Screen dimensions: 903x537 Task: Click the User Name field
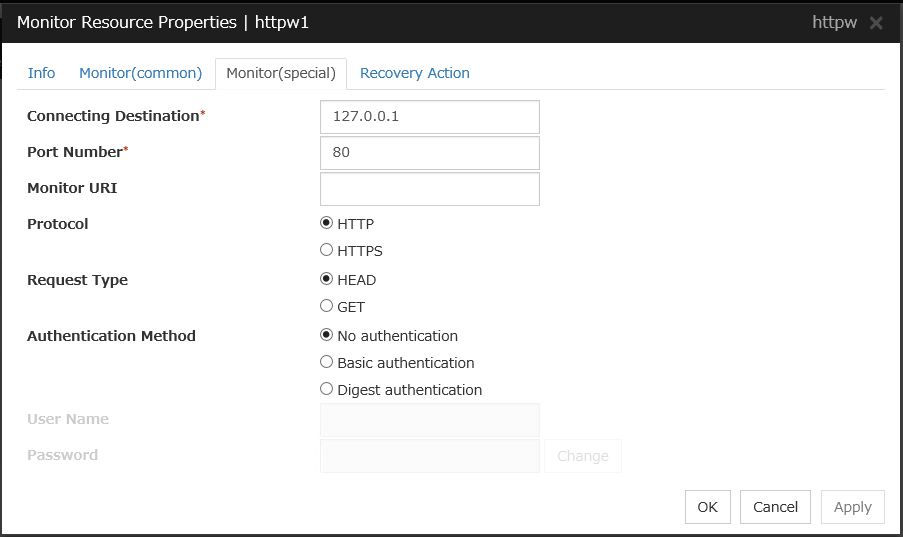429,420
